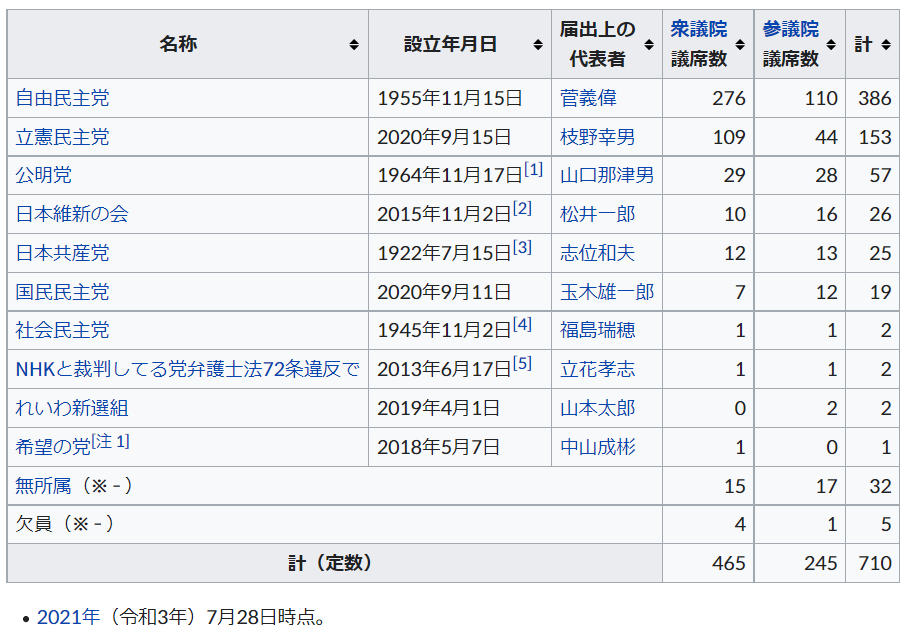Open the 立憲民主党 party link
This screenshot has height=631, width=905.
click(62, 137)
